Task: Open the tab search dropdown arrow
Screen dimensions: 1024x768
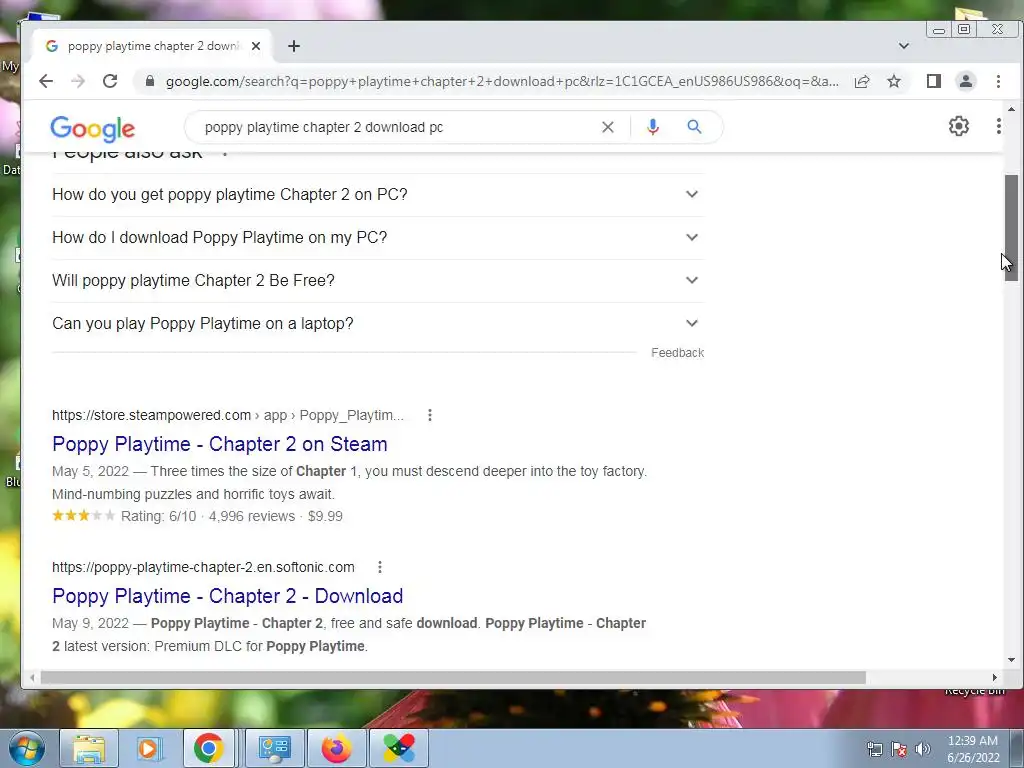Action: (904, 46)
